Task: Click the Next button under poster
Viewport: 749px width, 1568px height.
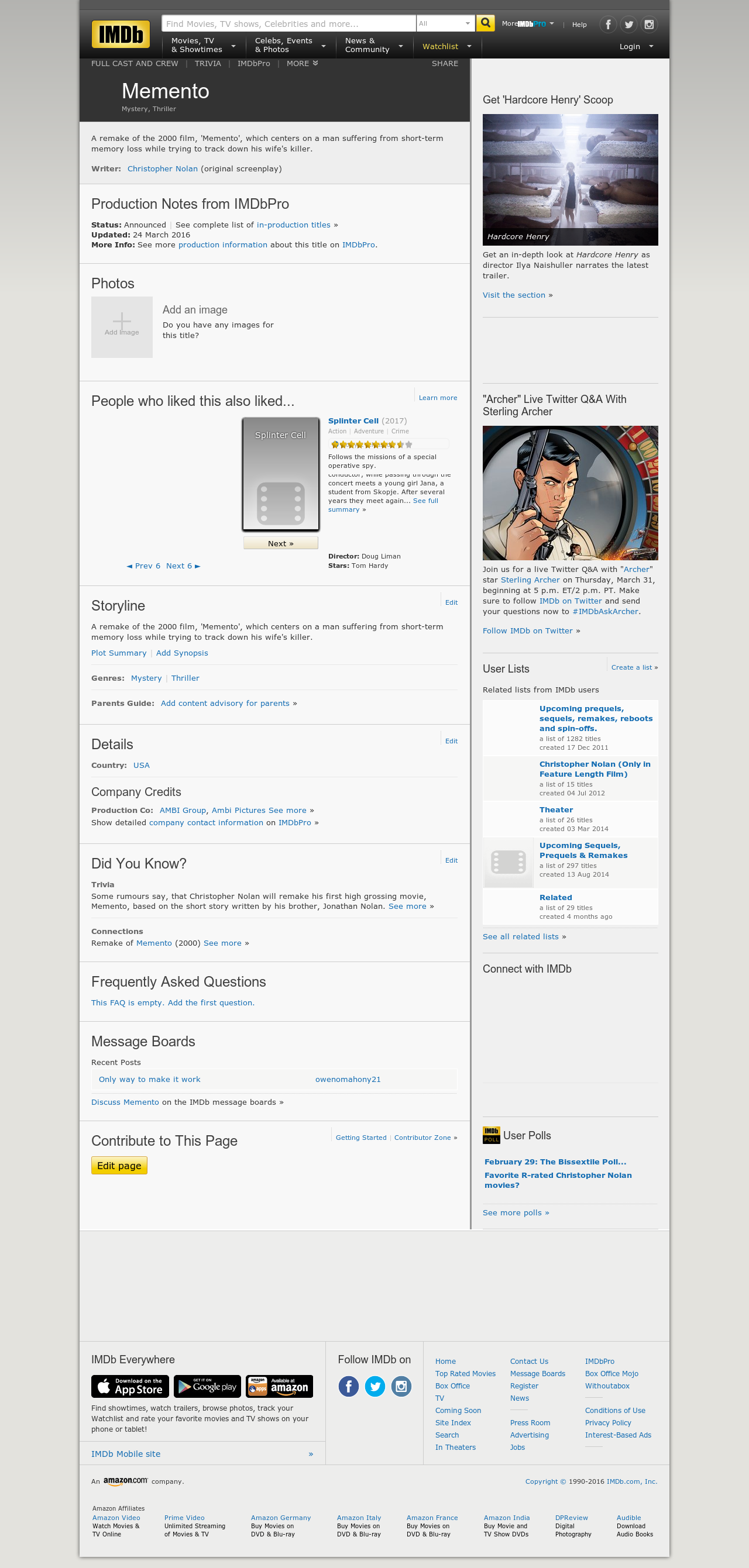Action: pos(281,543)
